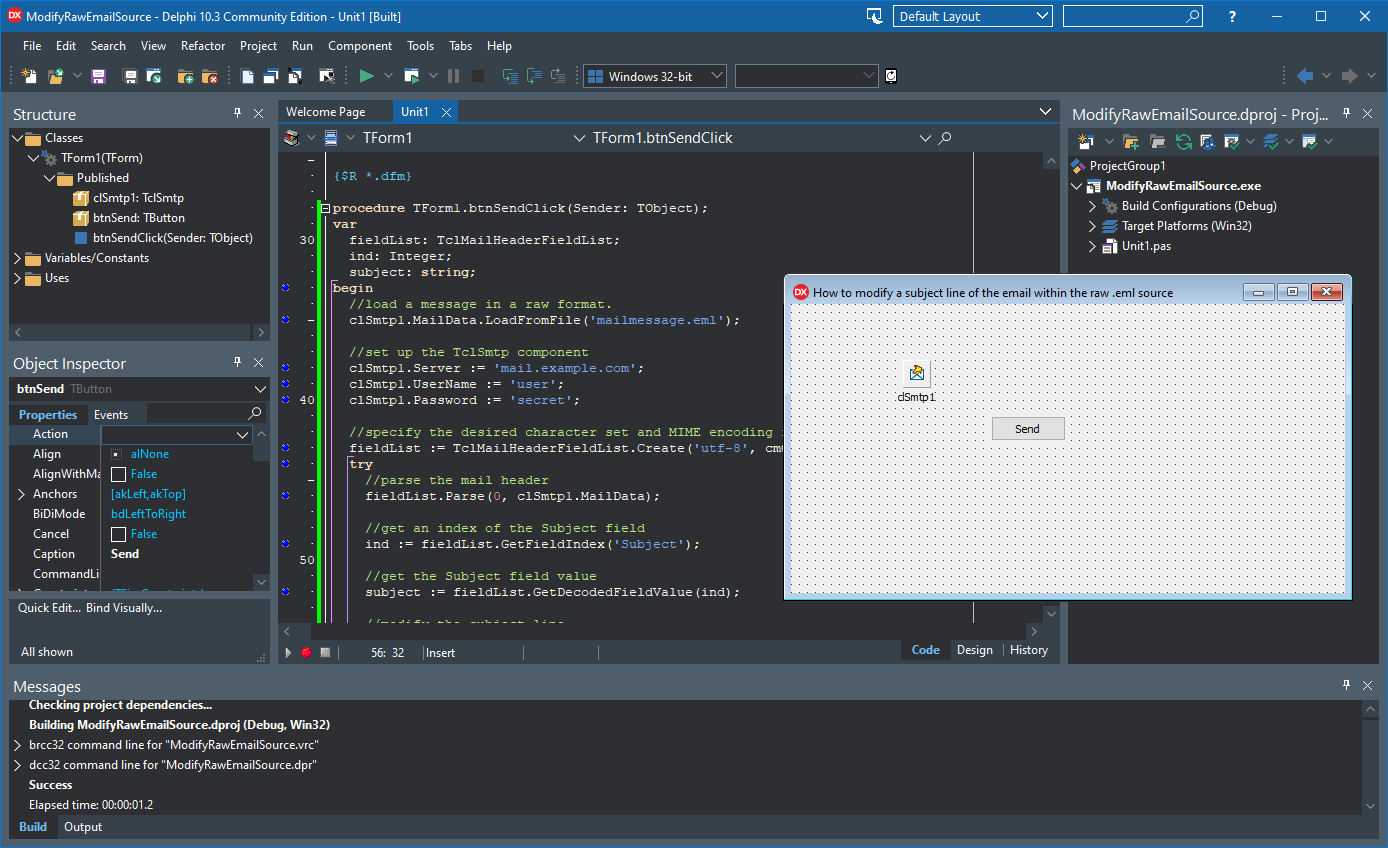Expand the Variables/Constants node
1388x848 pixels.
click(x=18, y=258)
